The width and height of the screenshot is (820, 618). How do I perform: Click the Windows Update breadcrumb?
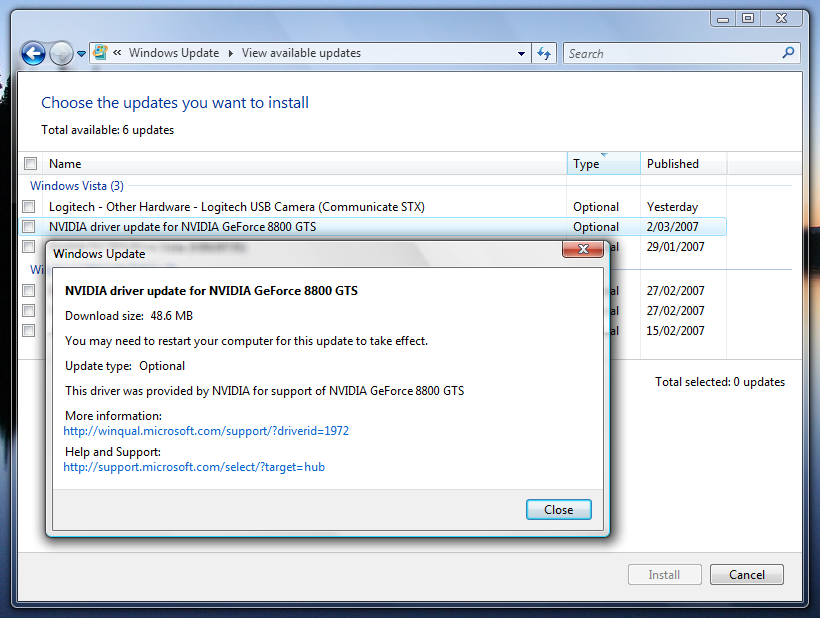(x=174, y=53)
